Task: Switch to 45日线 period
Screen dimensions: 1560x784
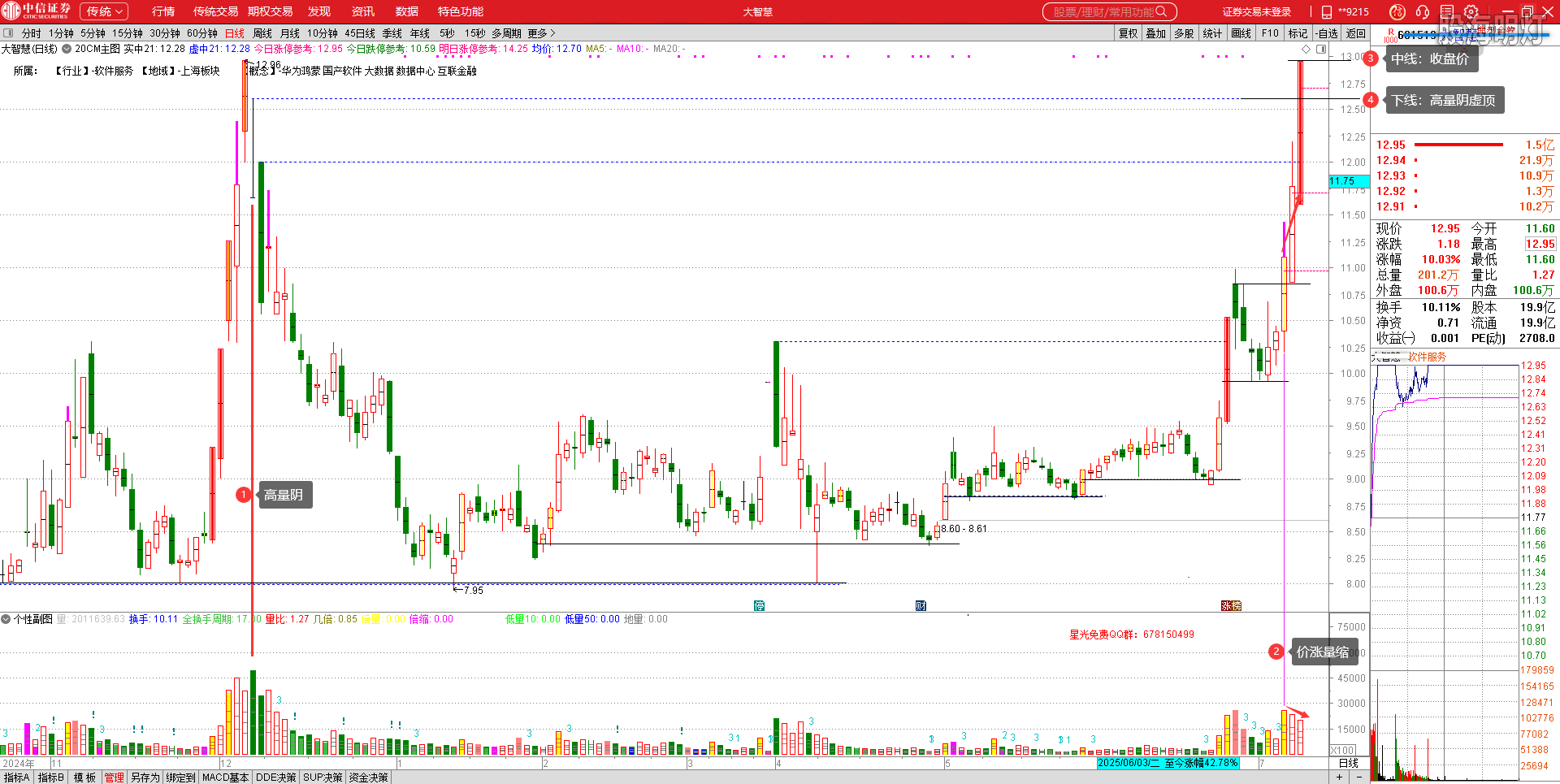Action: coord(360,33)
